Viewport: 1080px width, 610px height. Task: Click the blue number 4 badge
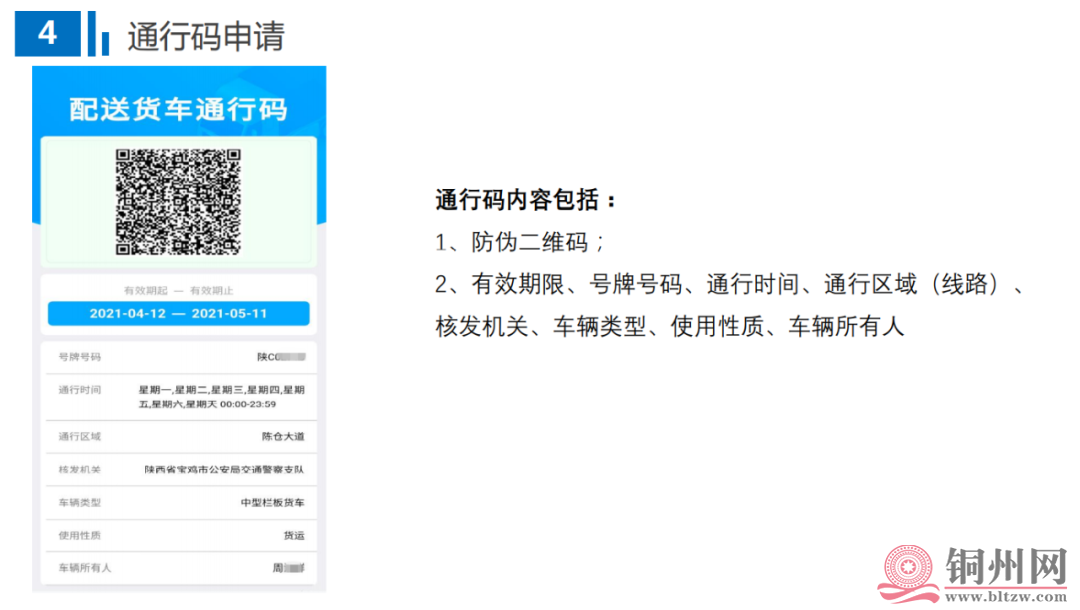(48, 33)
